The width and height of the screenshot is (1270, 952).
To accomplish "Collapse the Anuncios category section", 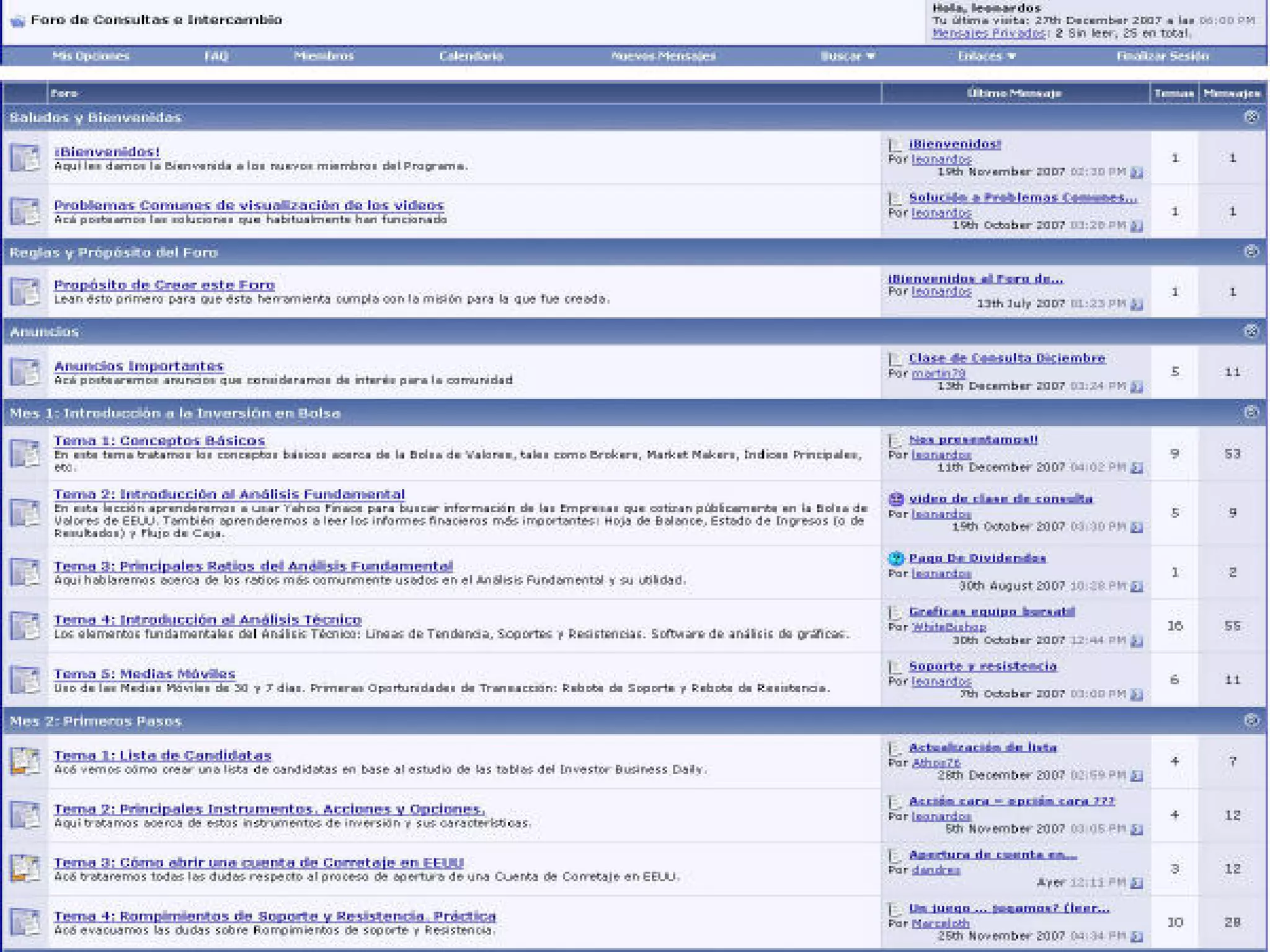I will (x=1251, y=331).
